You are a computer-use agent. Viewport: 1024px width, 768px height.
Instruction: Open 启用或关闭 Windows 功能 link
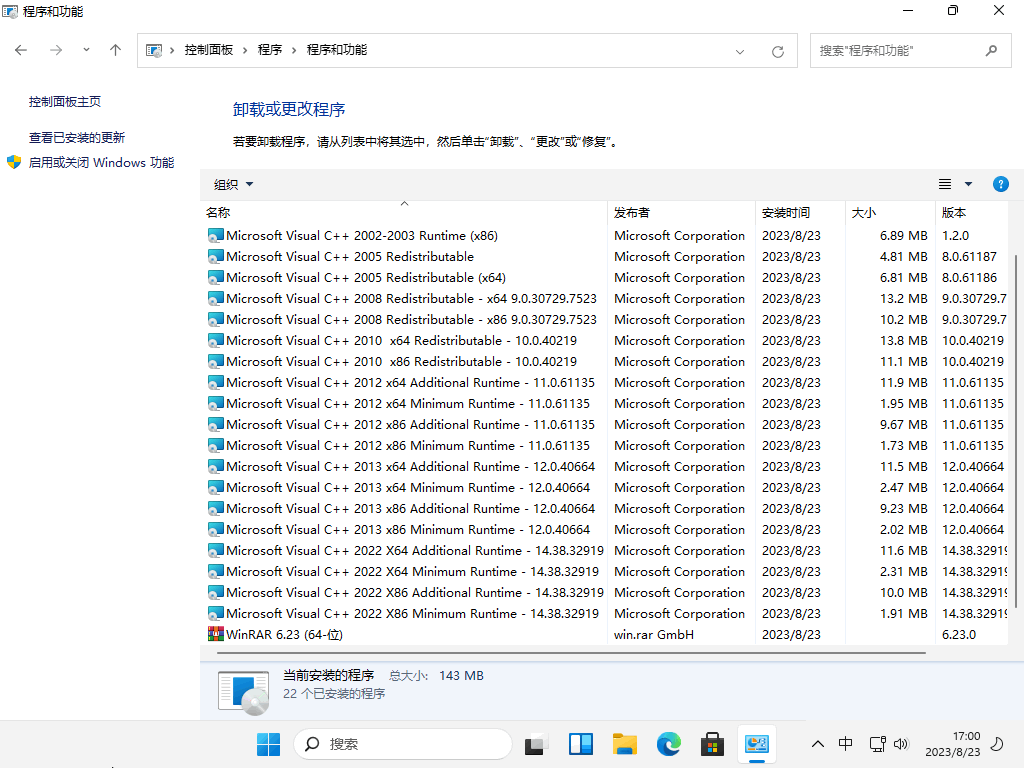(101, 163)
